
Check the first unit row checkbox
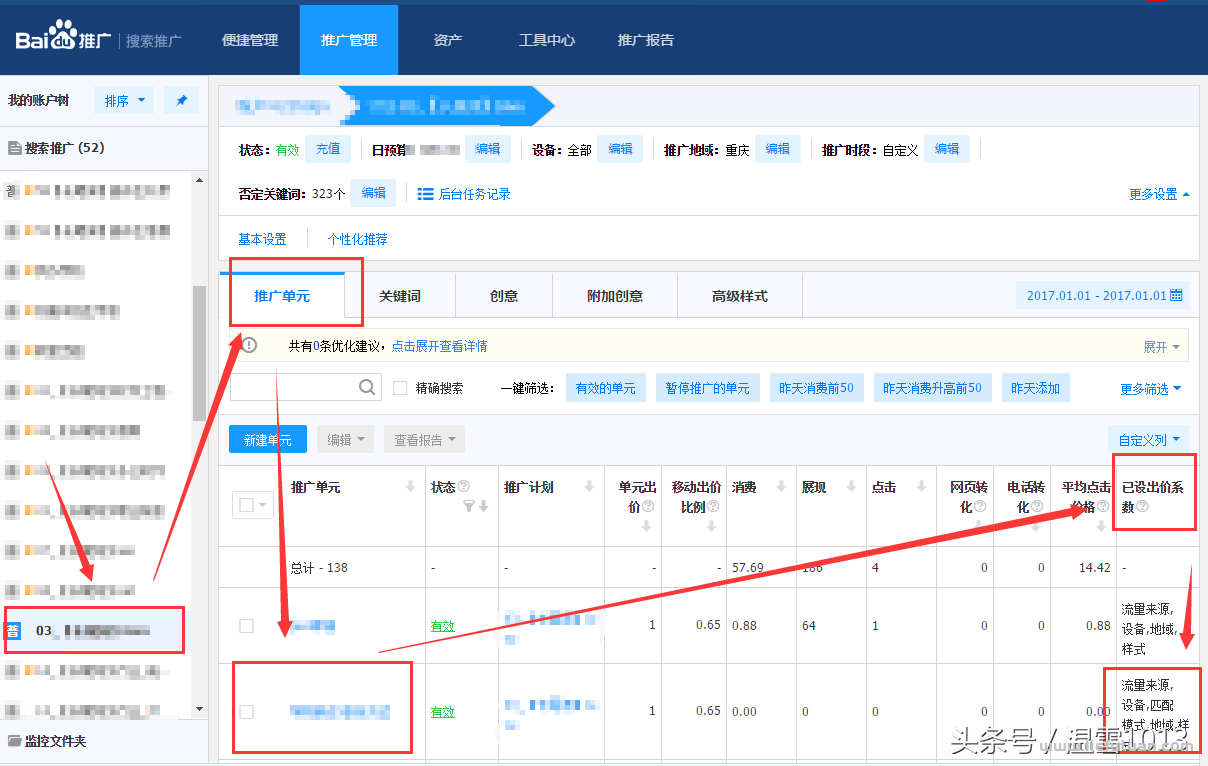246,626
